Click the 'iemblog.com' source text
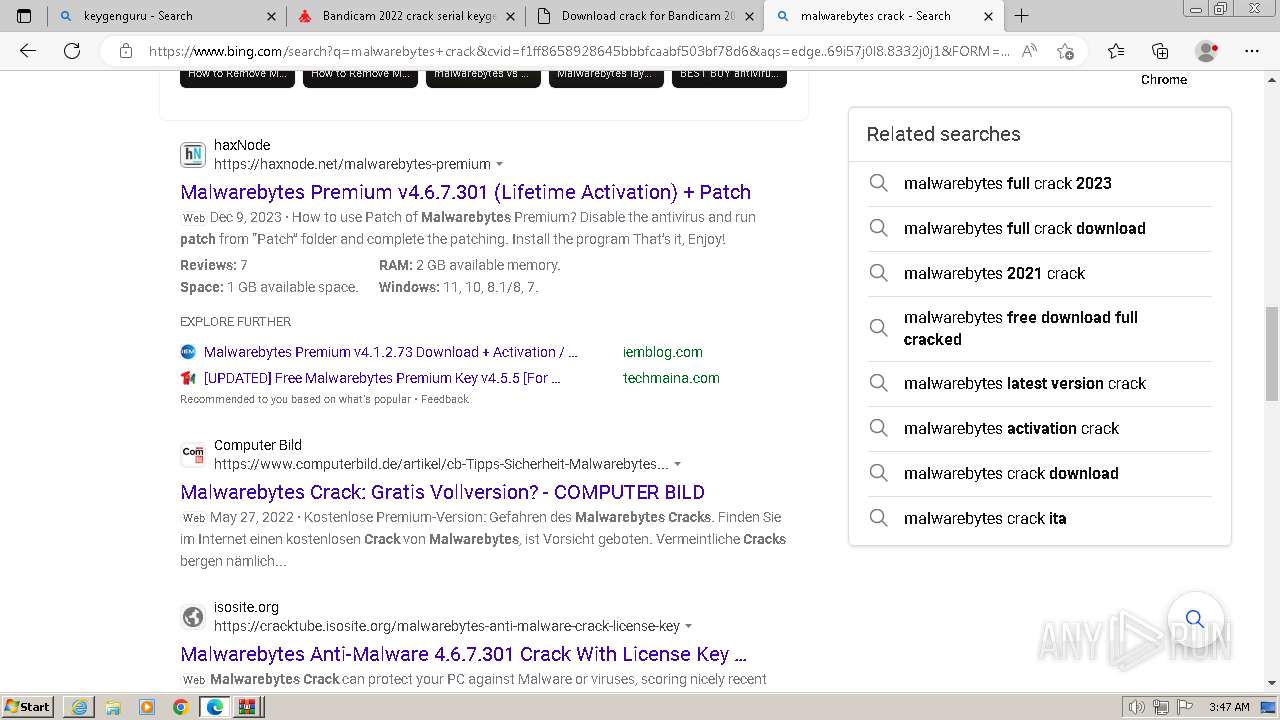Image resolution: width=1280 pixels, height=720 pixels. pos(662,352)
